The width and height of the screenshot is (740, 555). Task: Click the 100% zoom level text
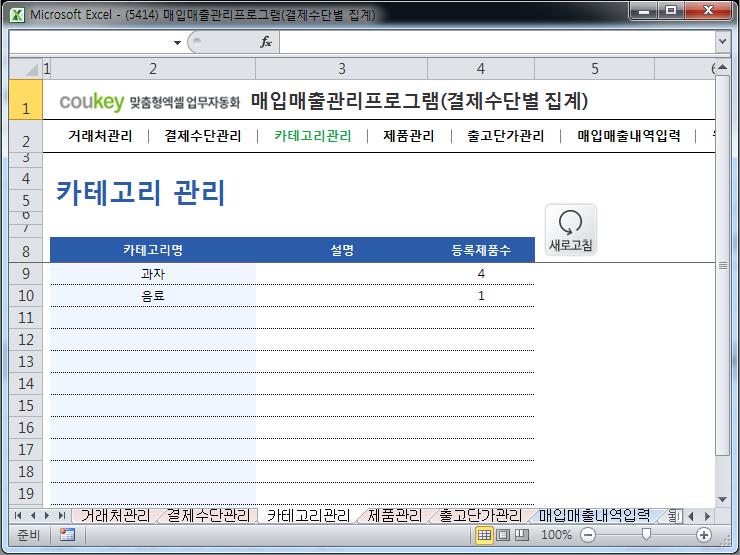point(556,535)
